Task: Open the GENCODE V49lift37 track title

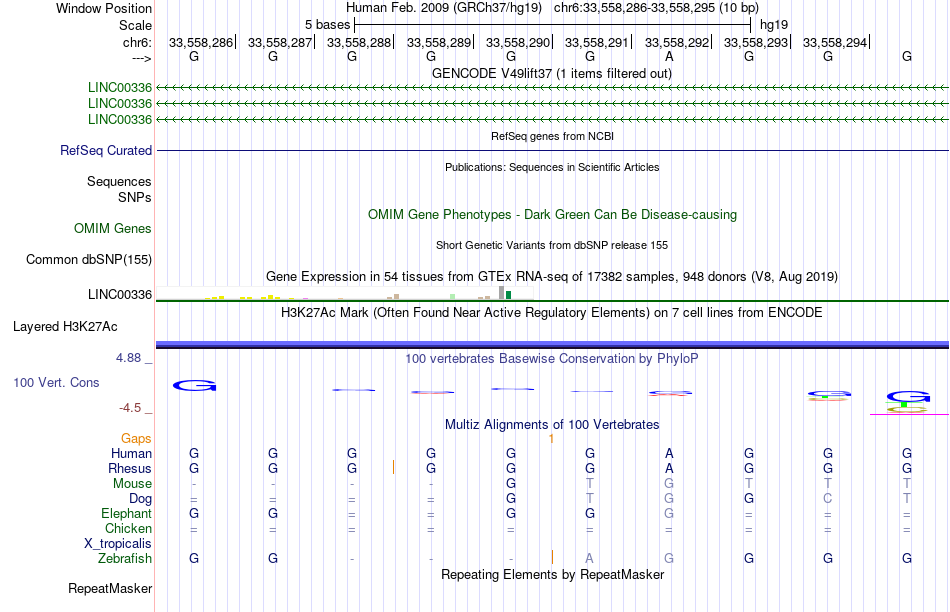Action: click(x=552, y=73)
